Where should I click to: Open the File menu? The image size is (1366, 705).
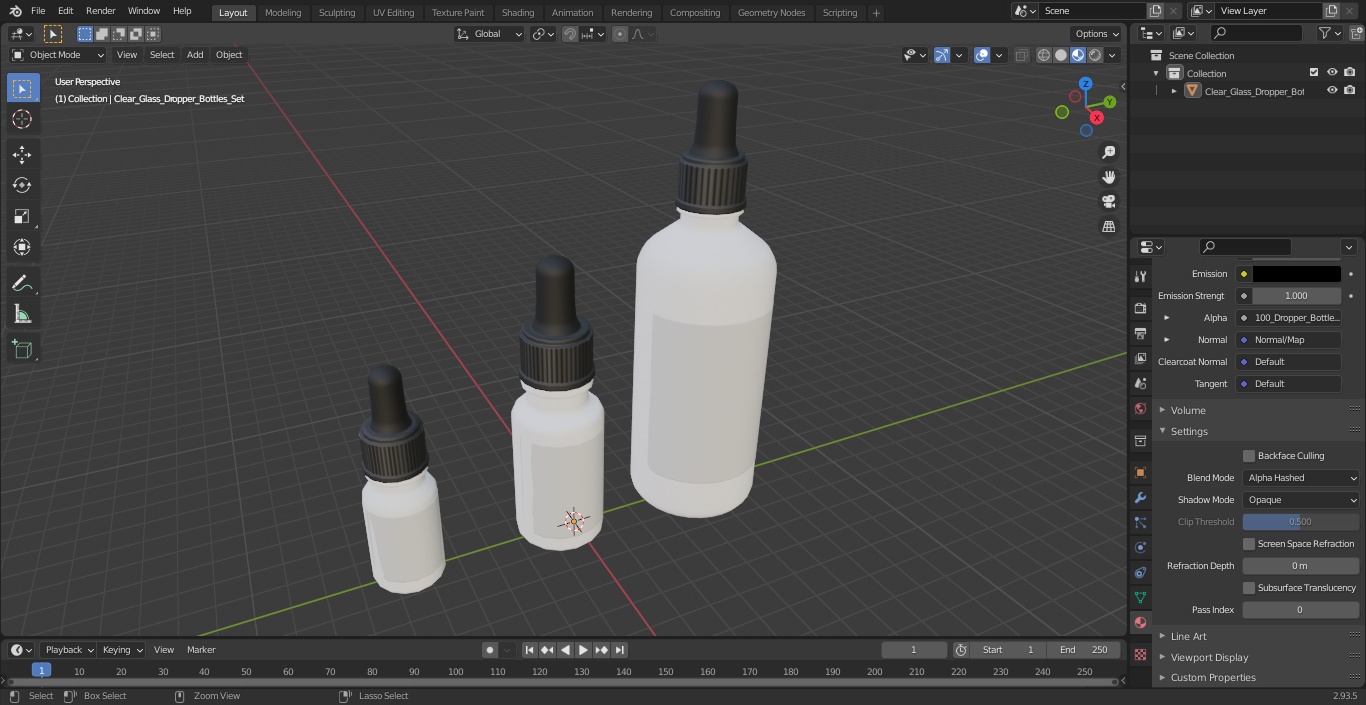tap(38, 11)
